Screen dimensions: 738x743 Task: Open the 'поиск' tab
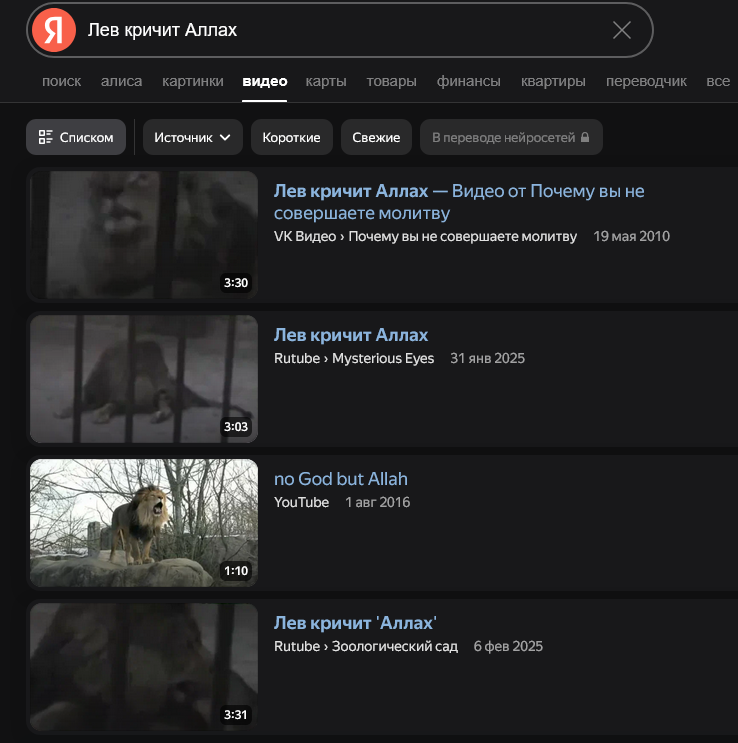tap(62, 81)
